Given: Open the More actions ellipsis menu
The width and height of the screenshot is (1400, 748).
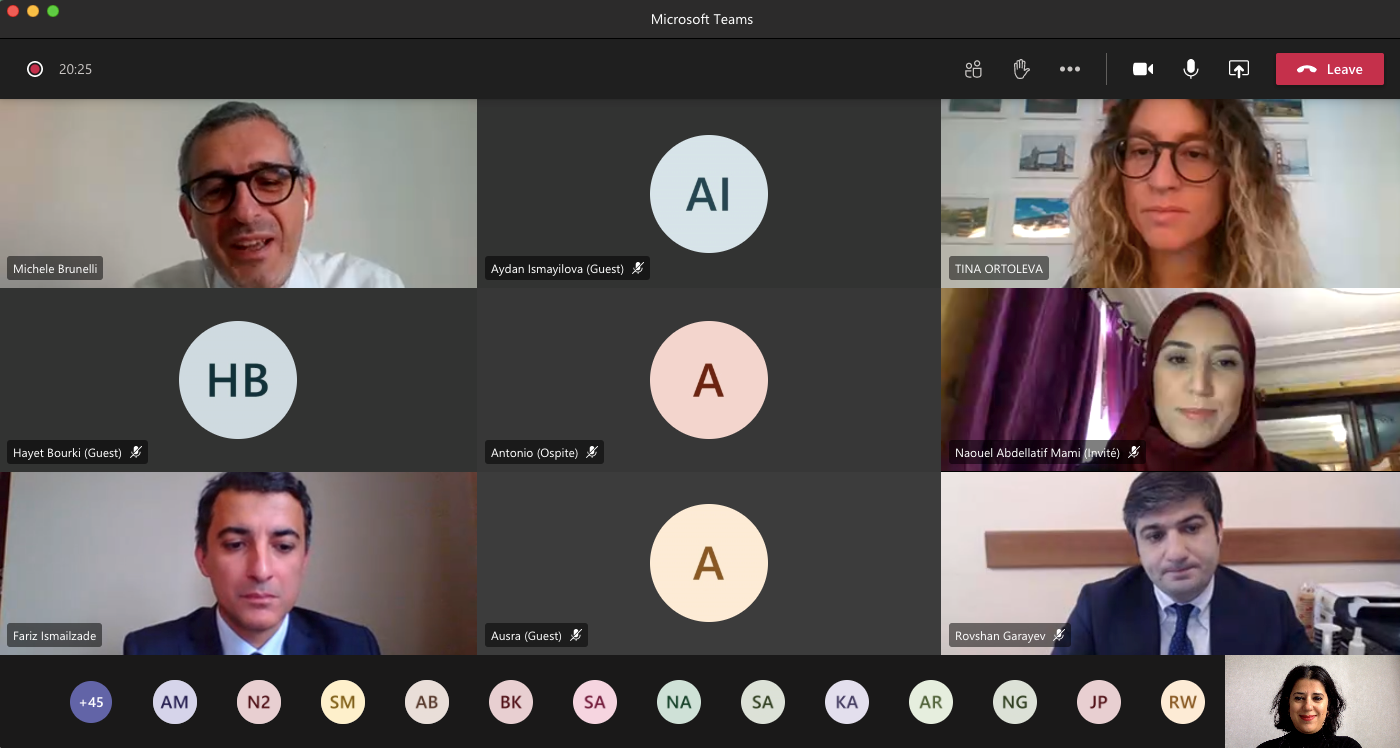Looking at the screenshot, I should (x=1070, y=69).
